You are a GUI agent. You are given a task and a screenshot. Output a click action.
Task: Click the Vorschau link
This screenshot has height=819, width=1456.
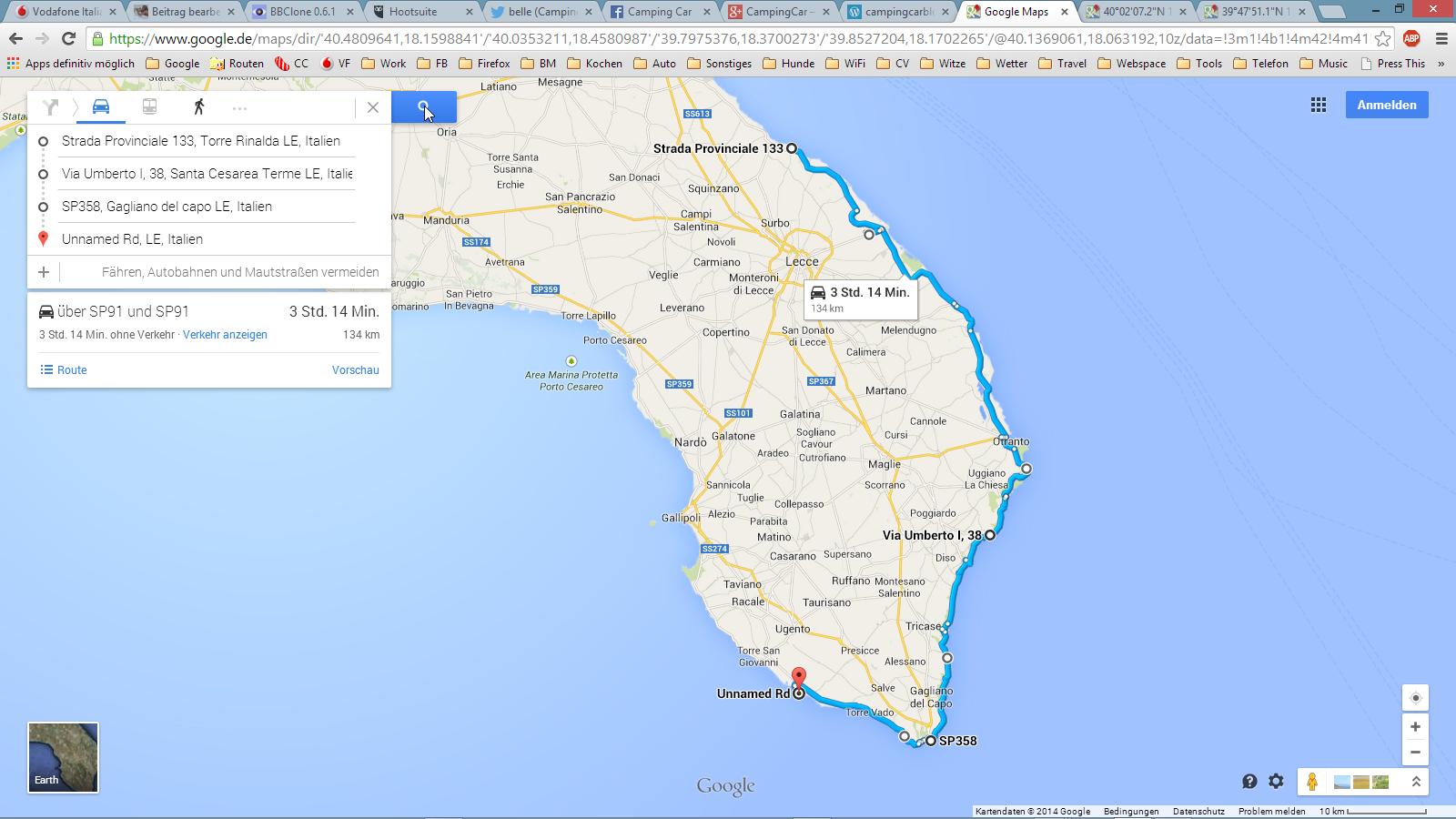pos(356,370)
